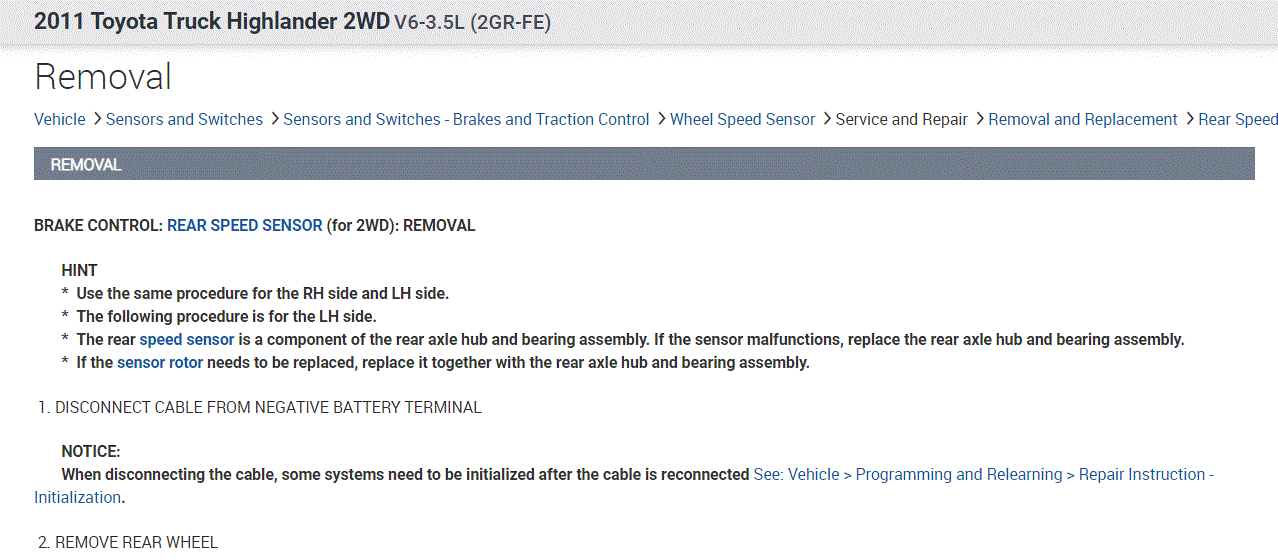The image size is (1278, 559).
Task: Open the REAR SPEED SENSOR heading link
Action: click(x=244, y=225)
